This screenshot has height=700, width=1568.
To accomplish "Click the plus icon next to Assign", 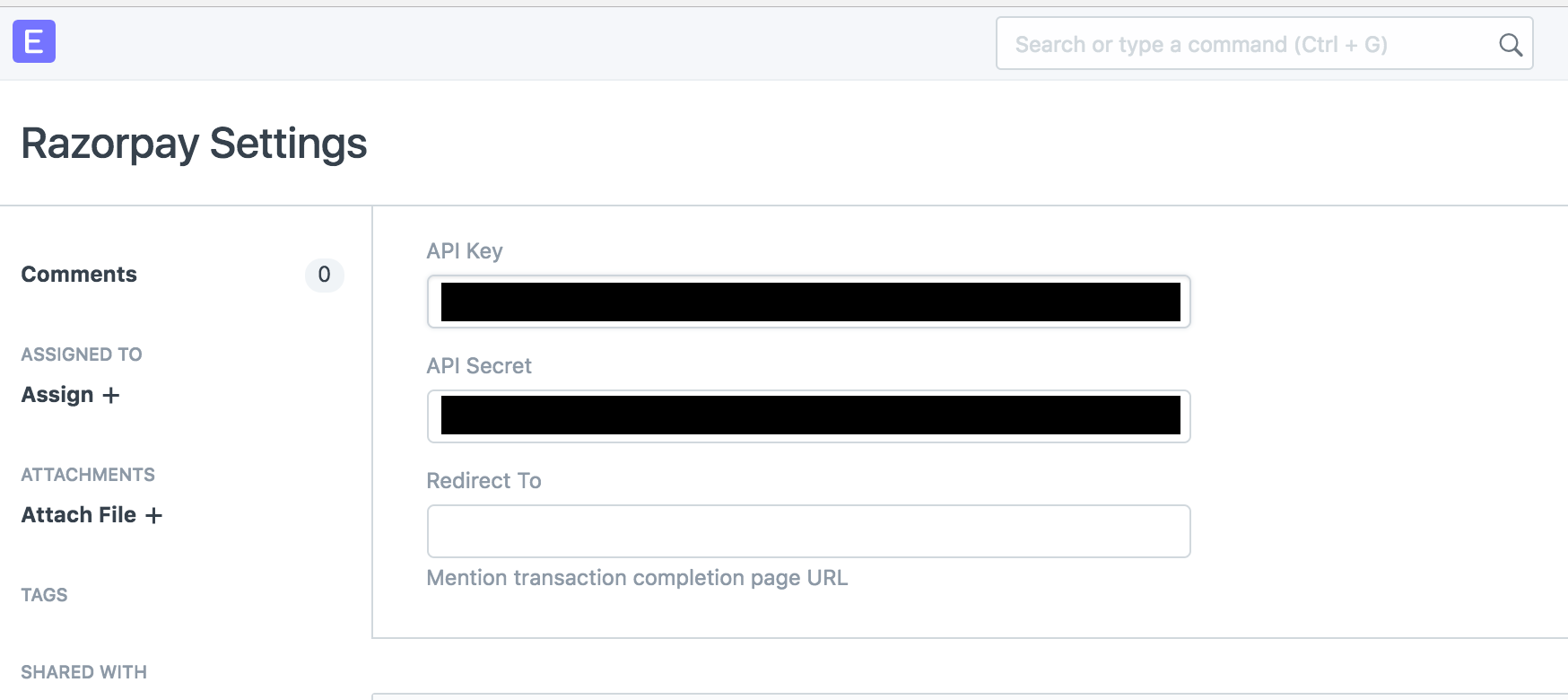I will pyautogui.click(x=112, y=395).
